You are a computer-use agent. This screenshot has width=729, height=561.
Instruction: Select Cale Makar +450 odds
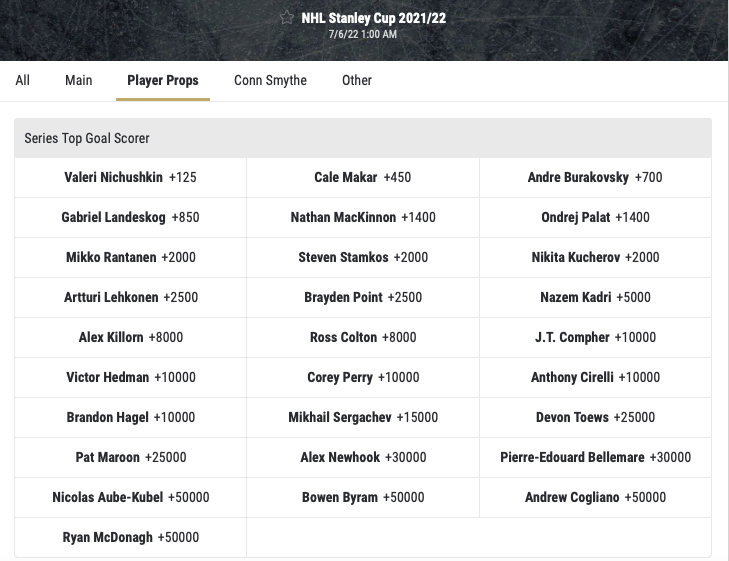click(362, 177)
